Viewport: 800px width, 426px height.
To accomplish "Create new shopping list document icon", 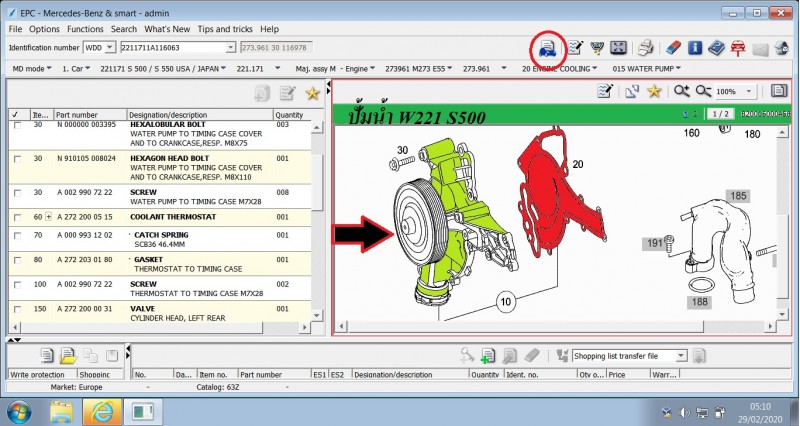I will (x=46, y=356).
